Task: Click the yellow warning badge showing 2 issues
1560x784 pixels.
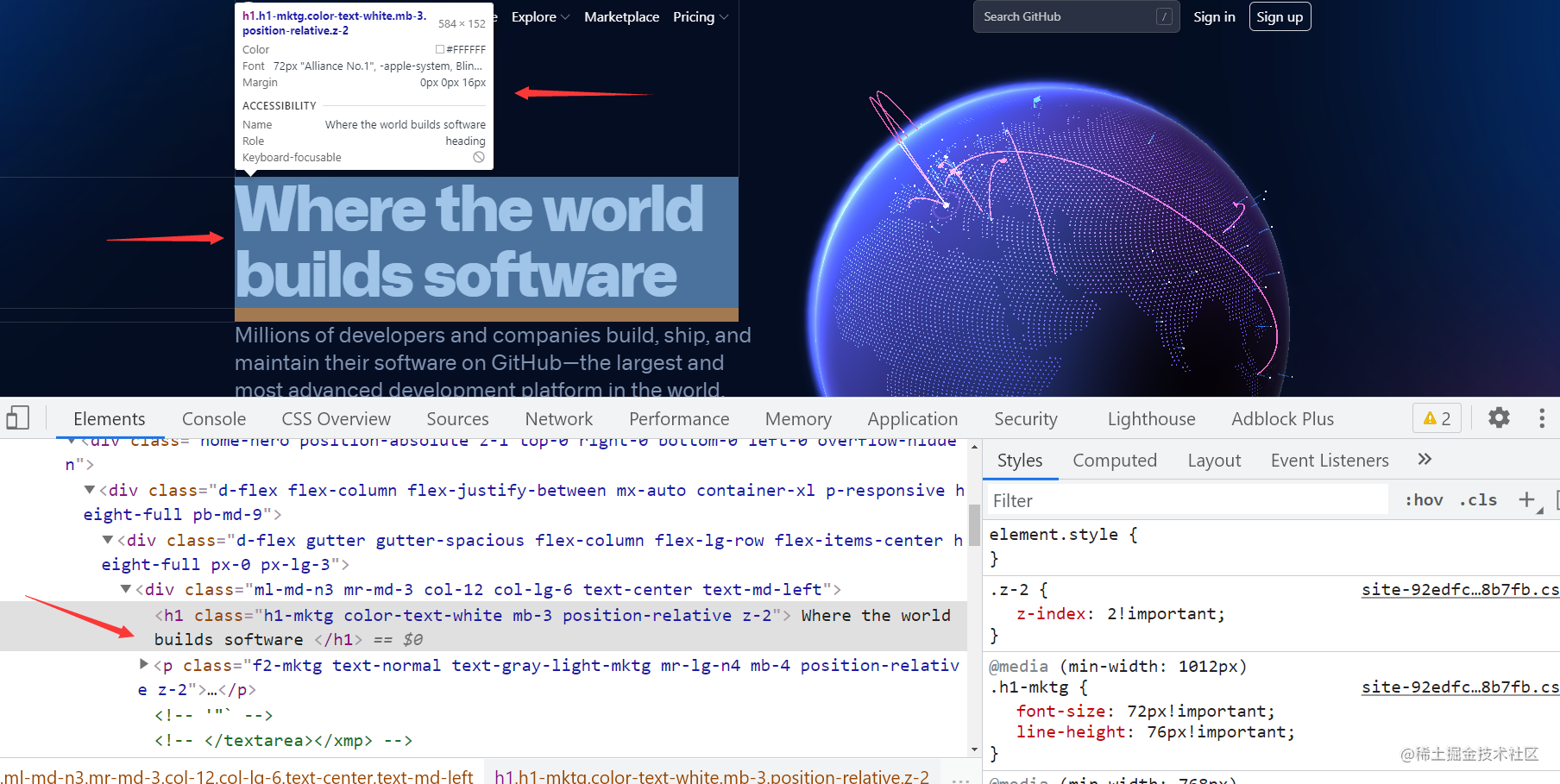Action: [x=1436, y=417]
